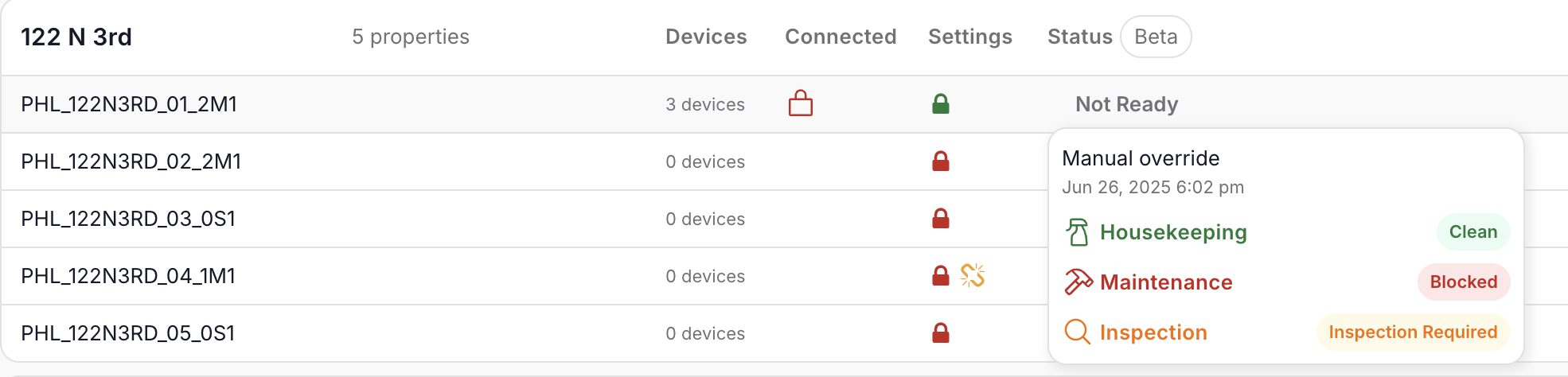The height and width of the screenshot is (377, 1568).
Task: Click red lock for PHL_122N3RD_02_2M1
Action: (941, 161)
